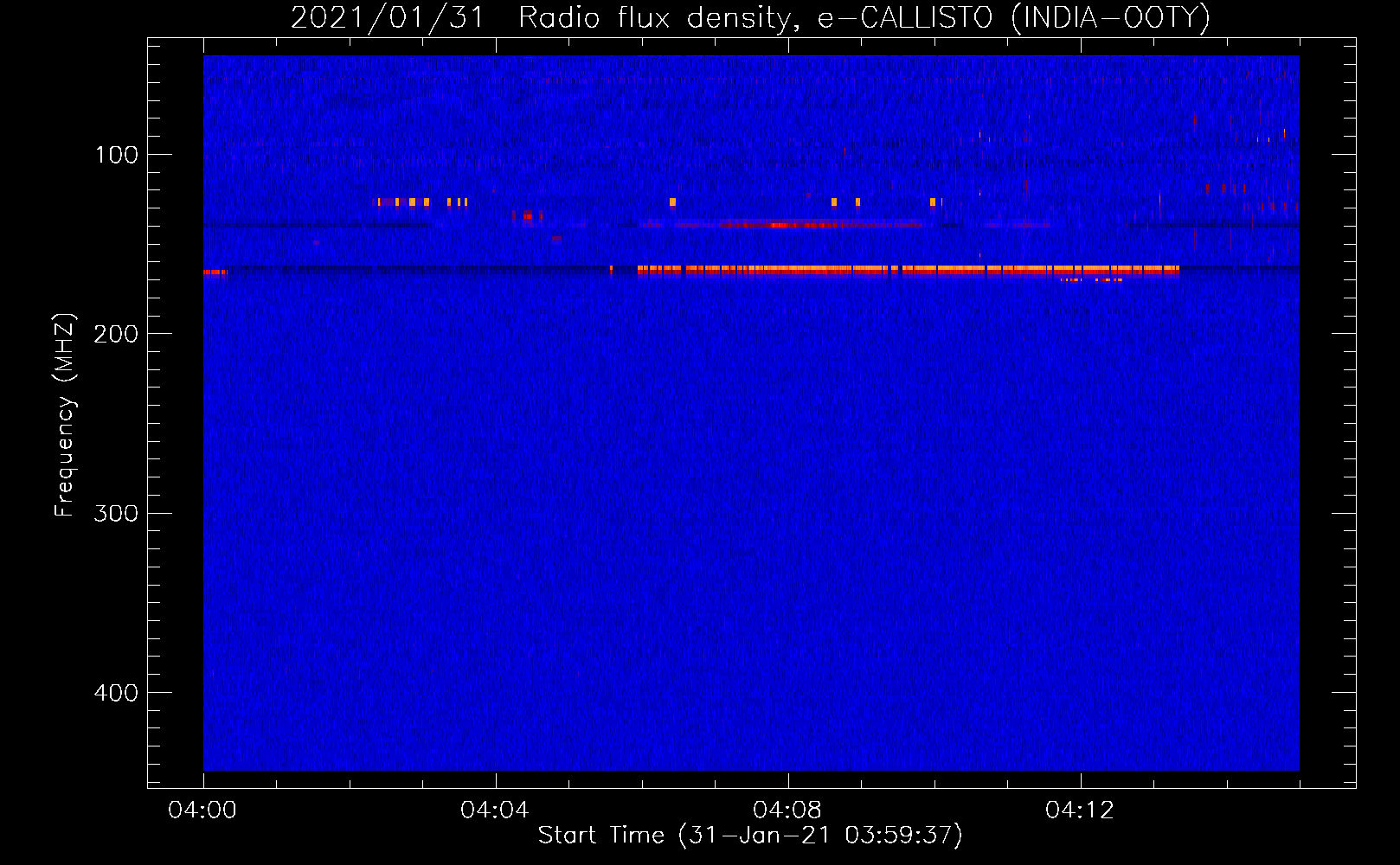
Task: Click the 04:04 time tick label
Action: 495,810
